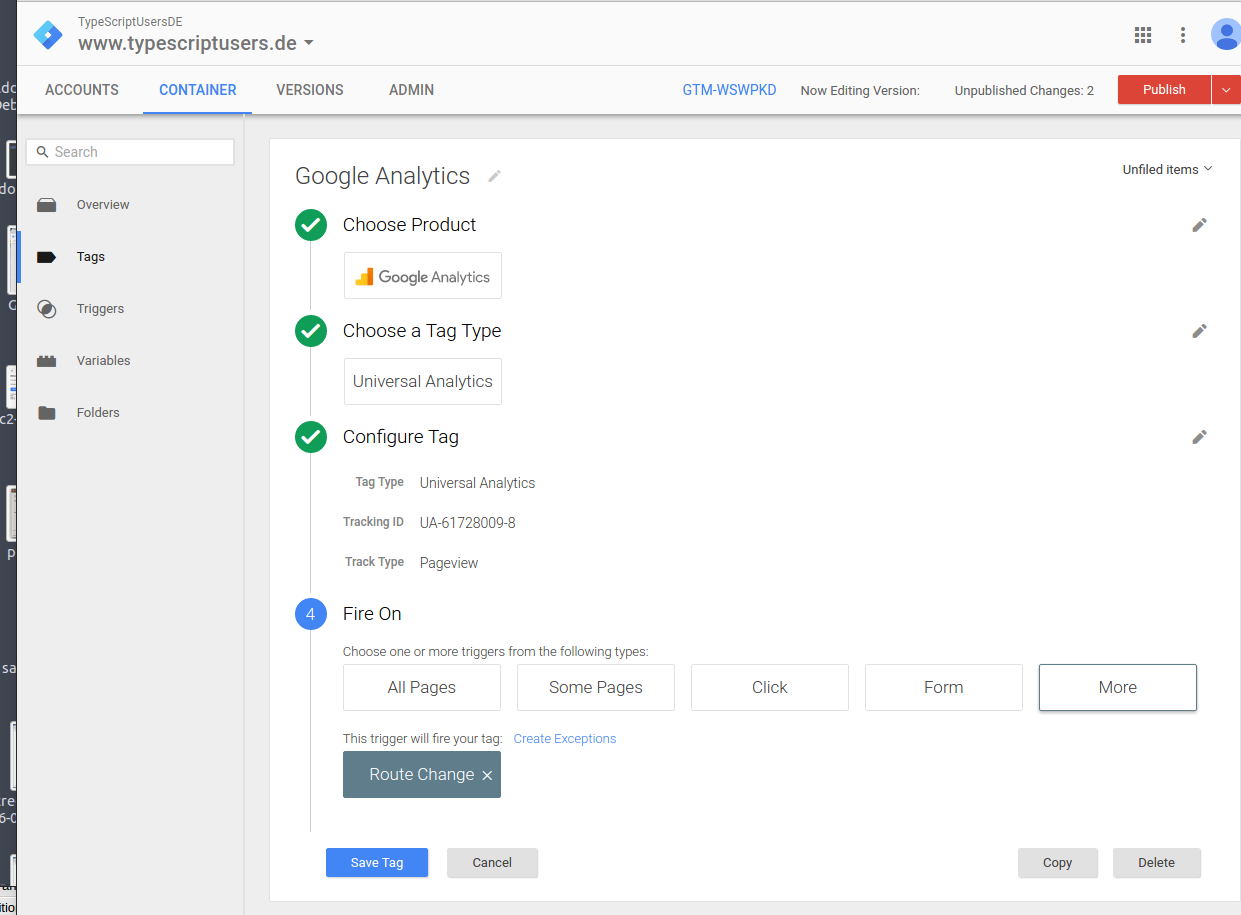Click the Google Tag Manager logo

click(x=48, y=34)
